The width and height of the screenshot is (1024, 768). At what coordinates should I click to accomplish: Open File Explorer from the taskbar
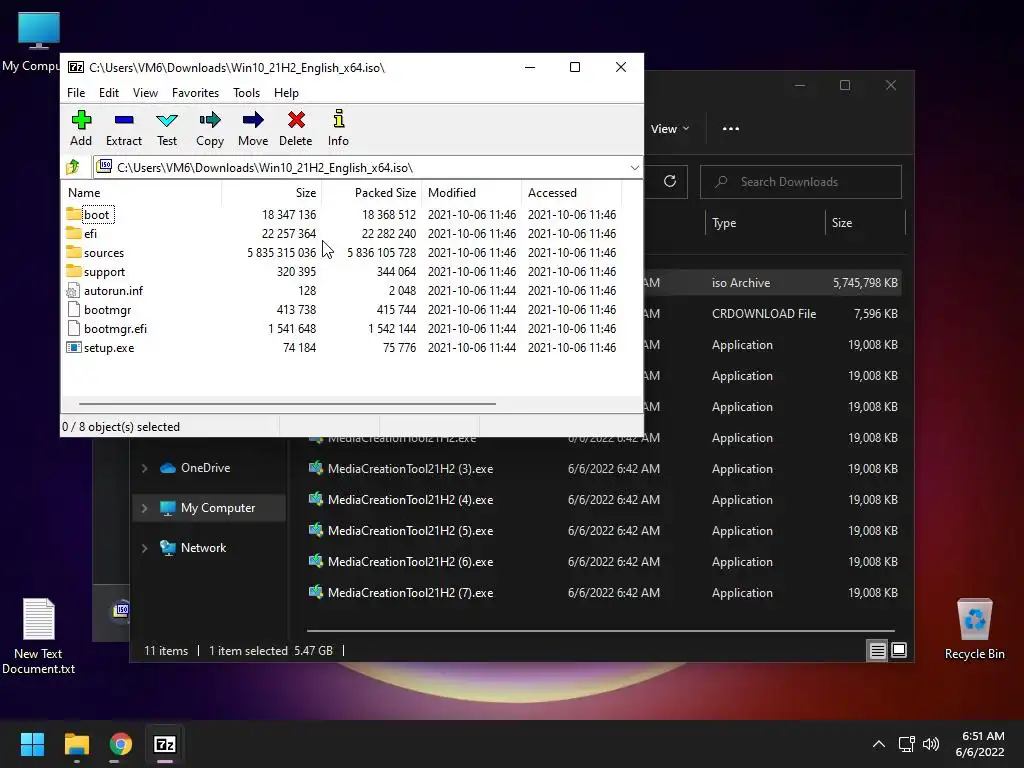[76, 744]
